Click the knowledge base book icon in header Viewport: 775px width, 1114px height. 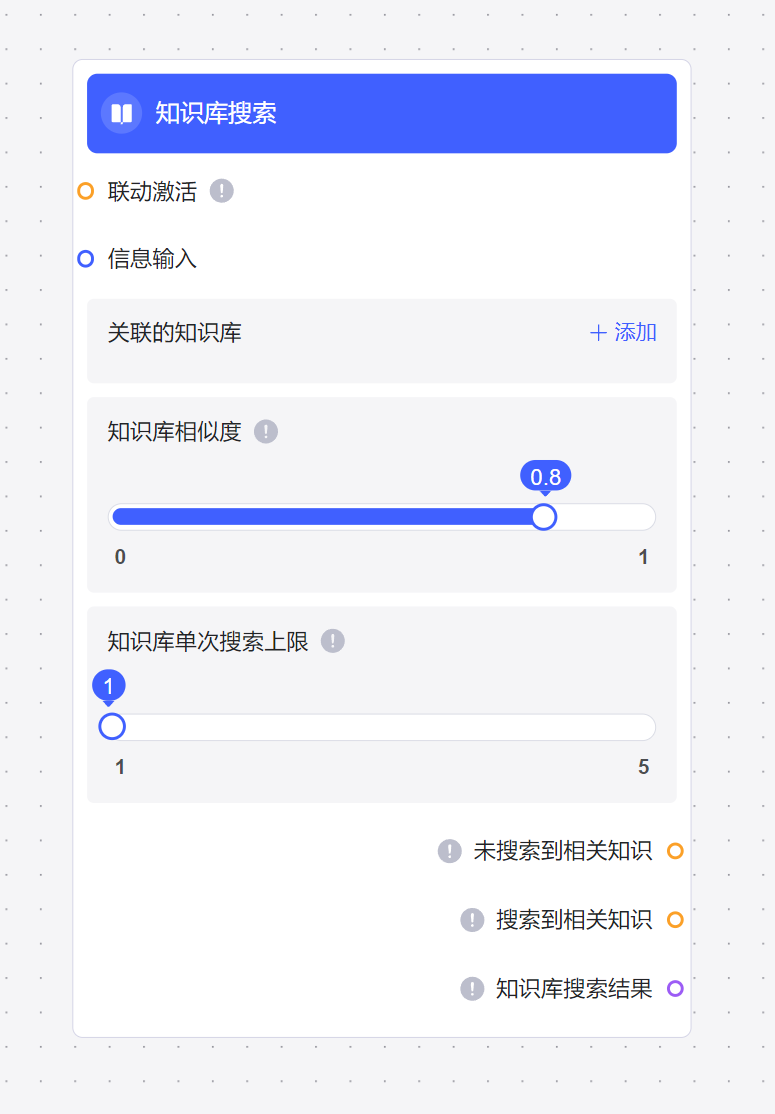click(x=121, y=113)
